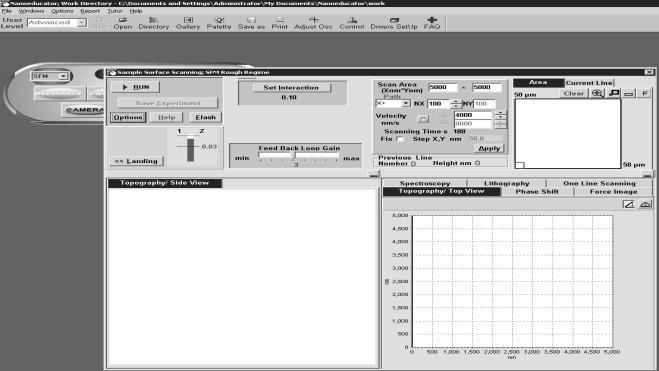Apply scan settings with Apply button
Screen dimensions: 659x371
click(x=490, y=148)
